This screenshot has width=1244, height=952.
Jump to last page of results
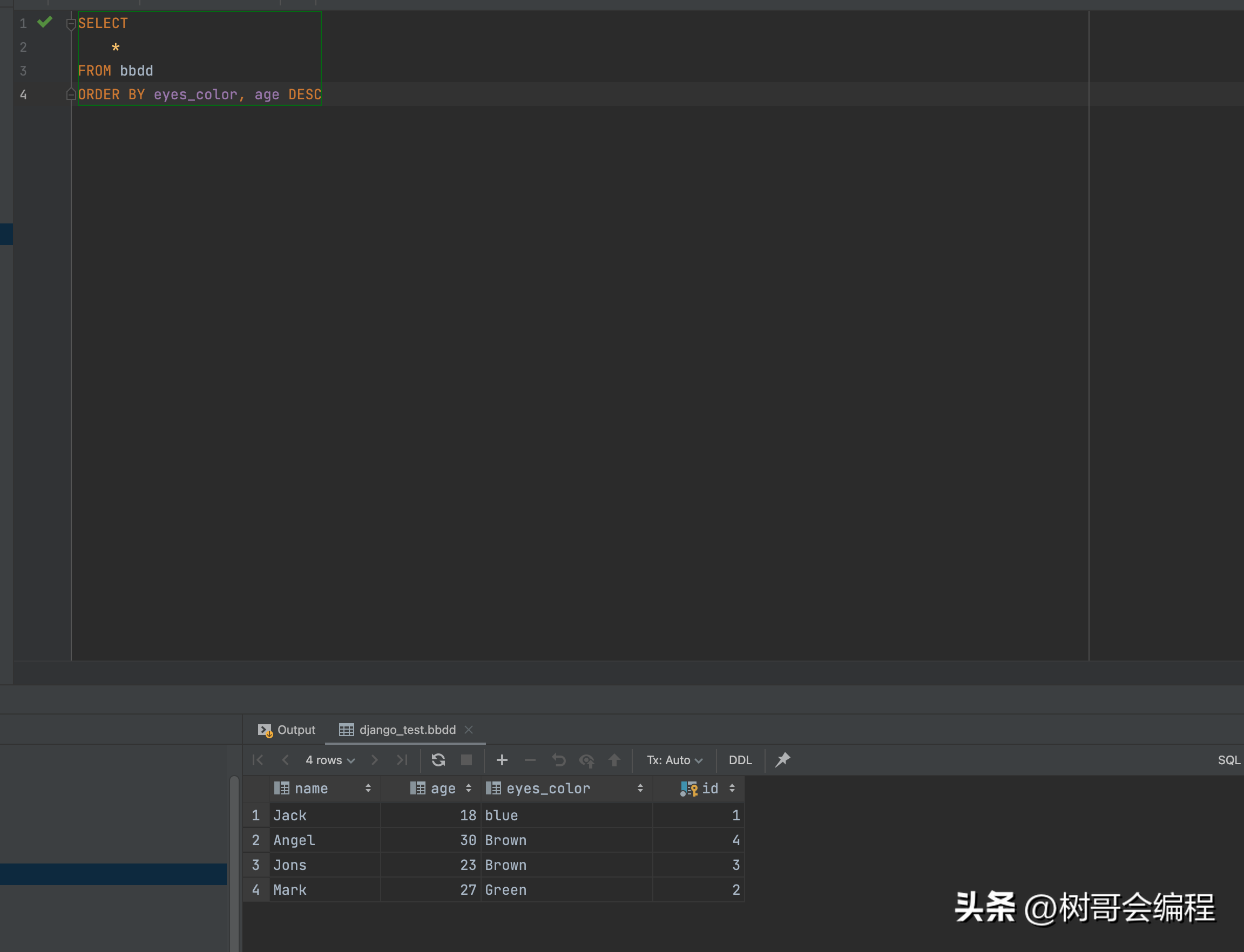[x=402, y=760]
